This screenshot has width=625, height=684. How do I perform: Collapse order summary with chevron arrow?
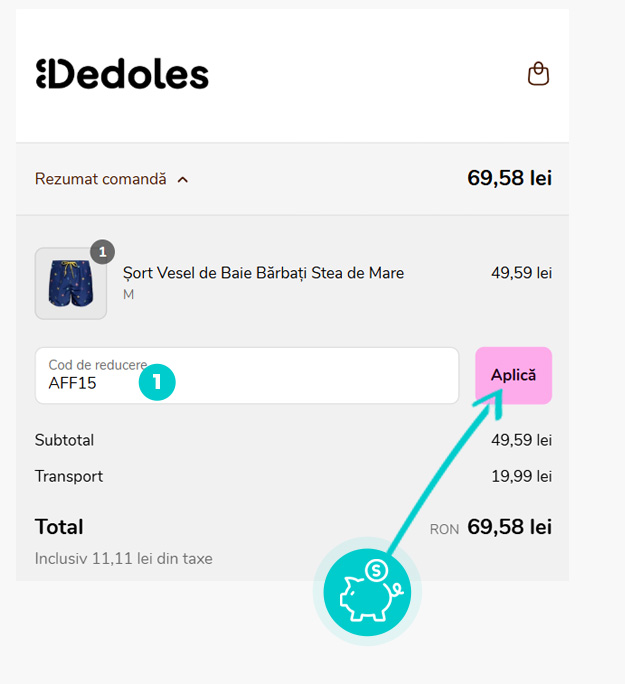point(182,180)
